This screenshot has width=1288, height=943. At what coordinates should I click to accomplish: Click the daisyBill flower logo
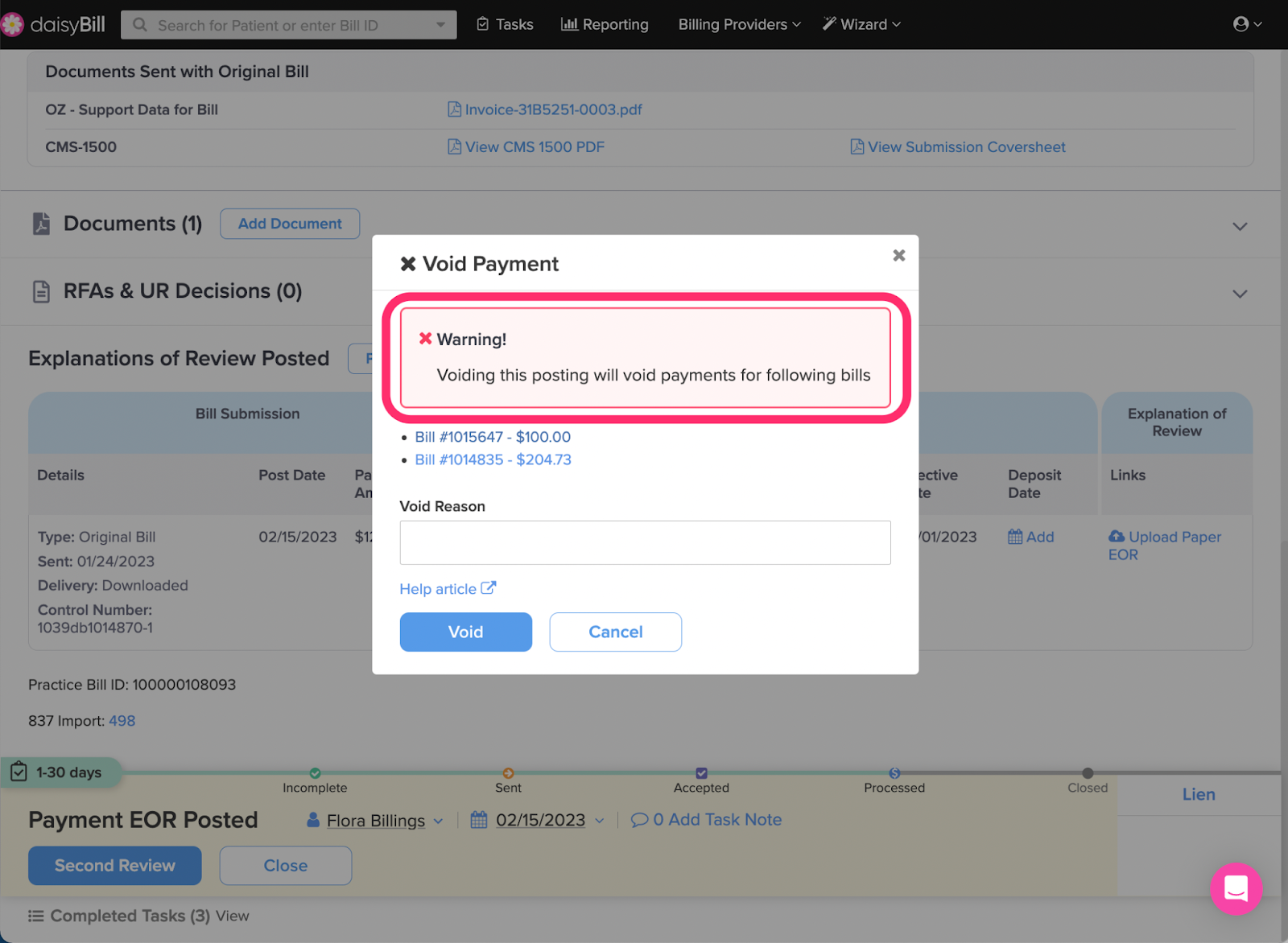[13, 24]
